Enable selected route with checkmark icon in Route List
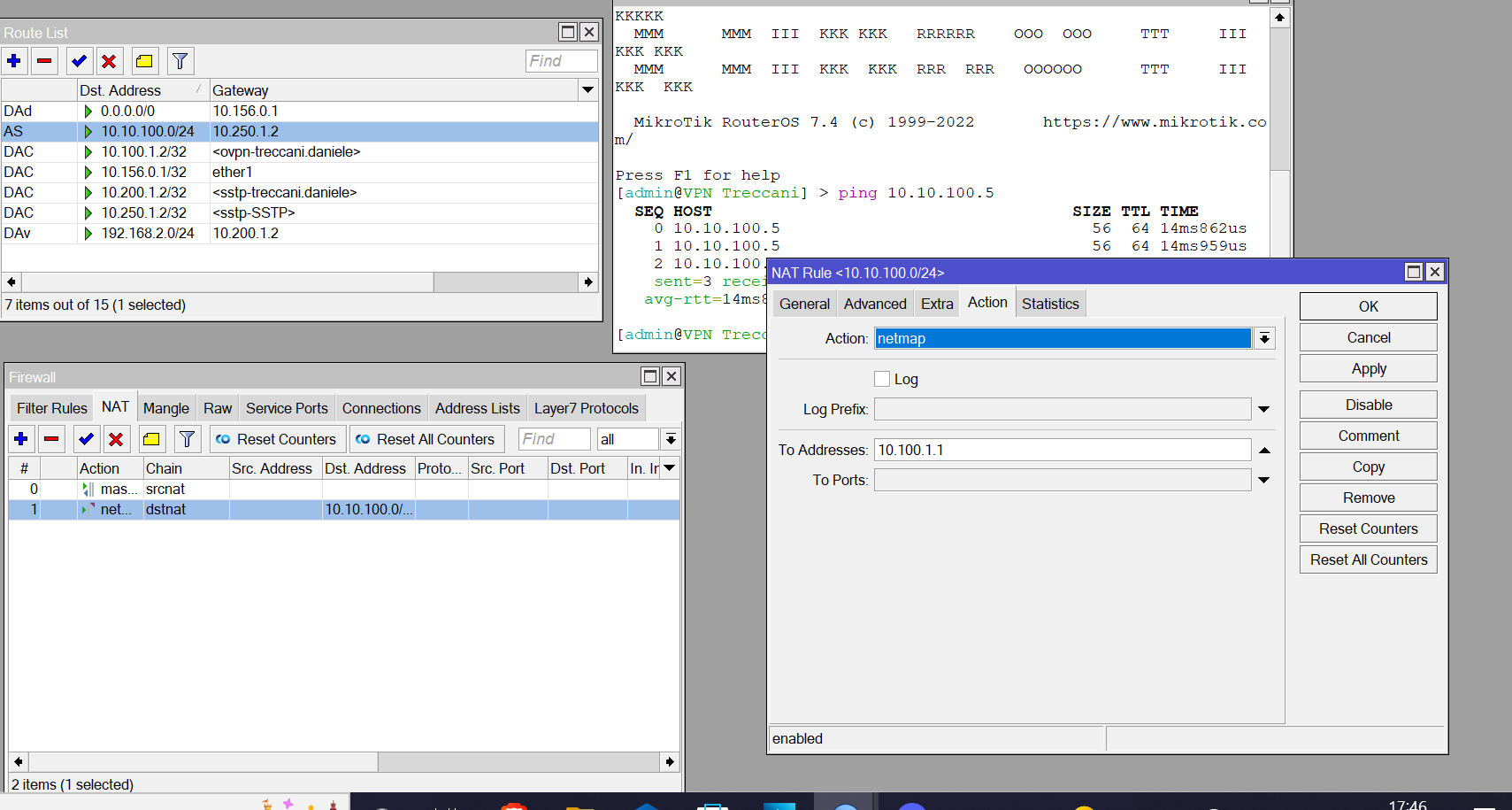Screen dimensions: 1512x810 click(80, 61)
